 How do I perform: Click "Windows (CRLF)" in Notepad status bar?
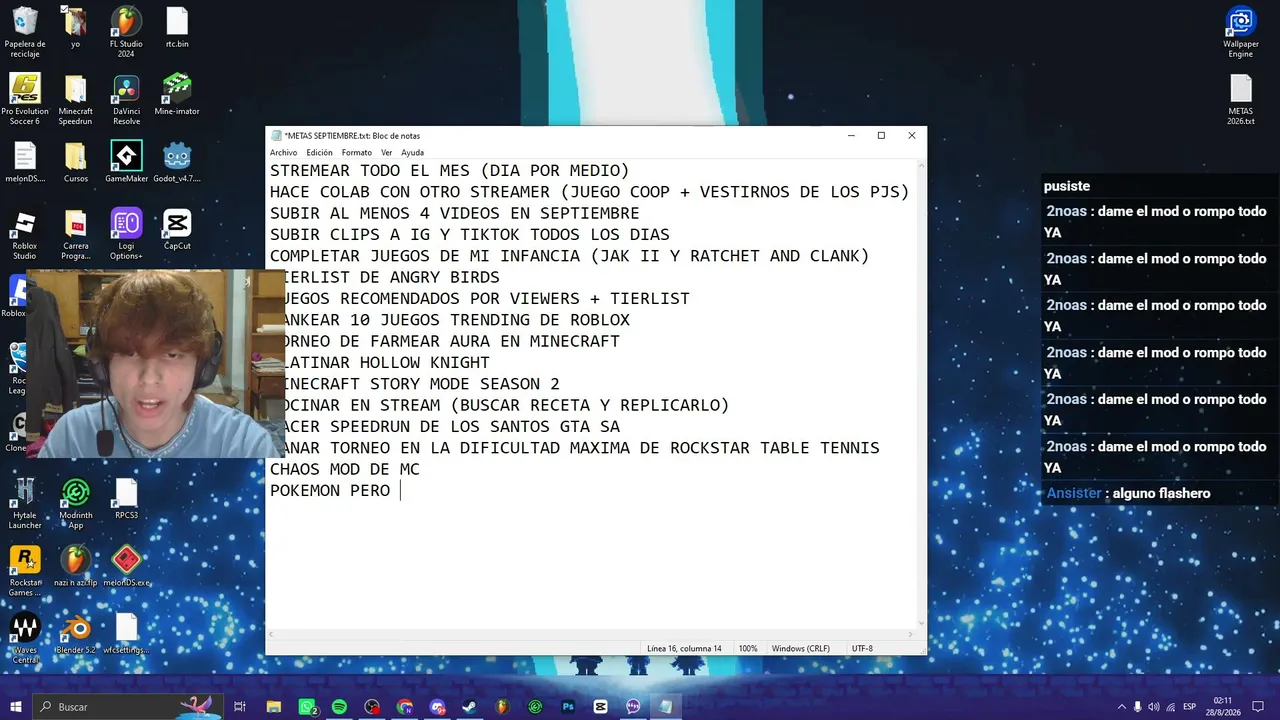pos(801,649)
